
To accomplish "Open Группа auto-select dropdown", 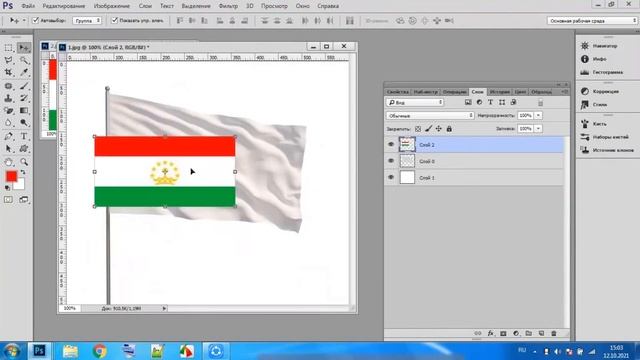I will pyautogui.click(x=87, y=20).
